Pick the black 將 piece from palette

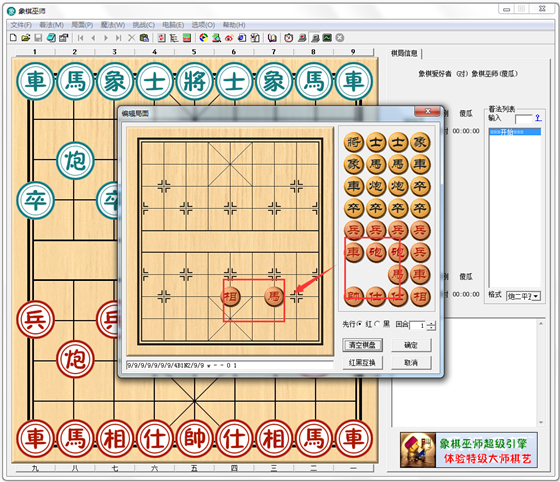click(x=353, y=142)
